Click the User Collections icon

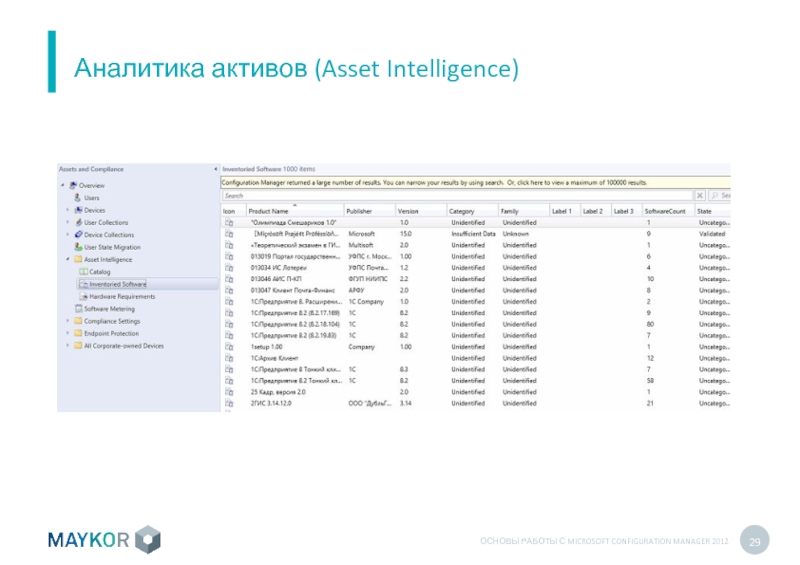point(79,222)
